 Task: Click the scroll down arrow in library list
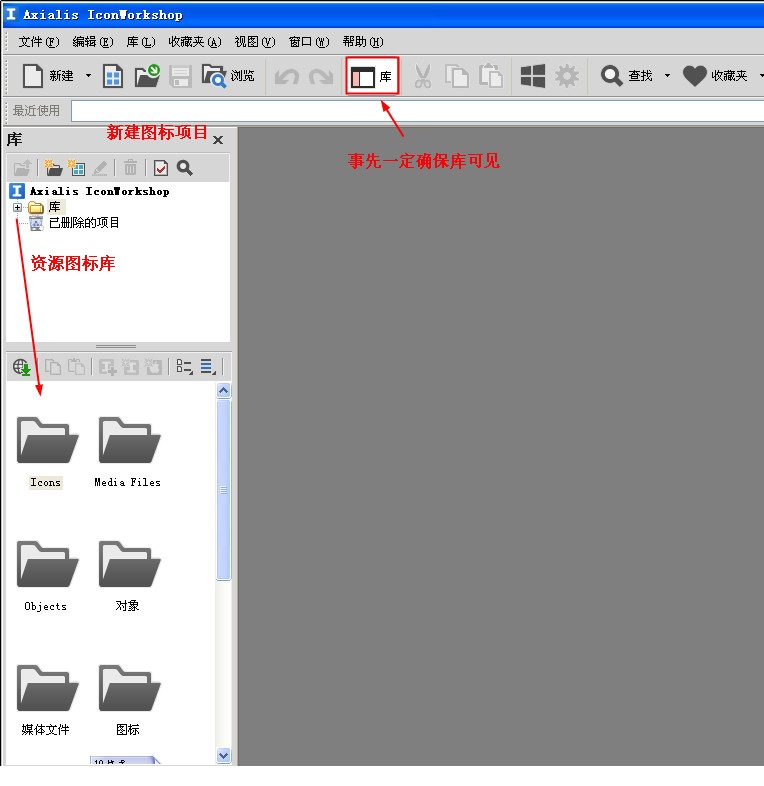tap(224, 755)
